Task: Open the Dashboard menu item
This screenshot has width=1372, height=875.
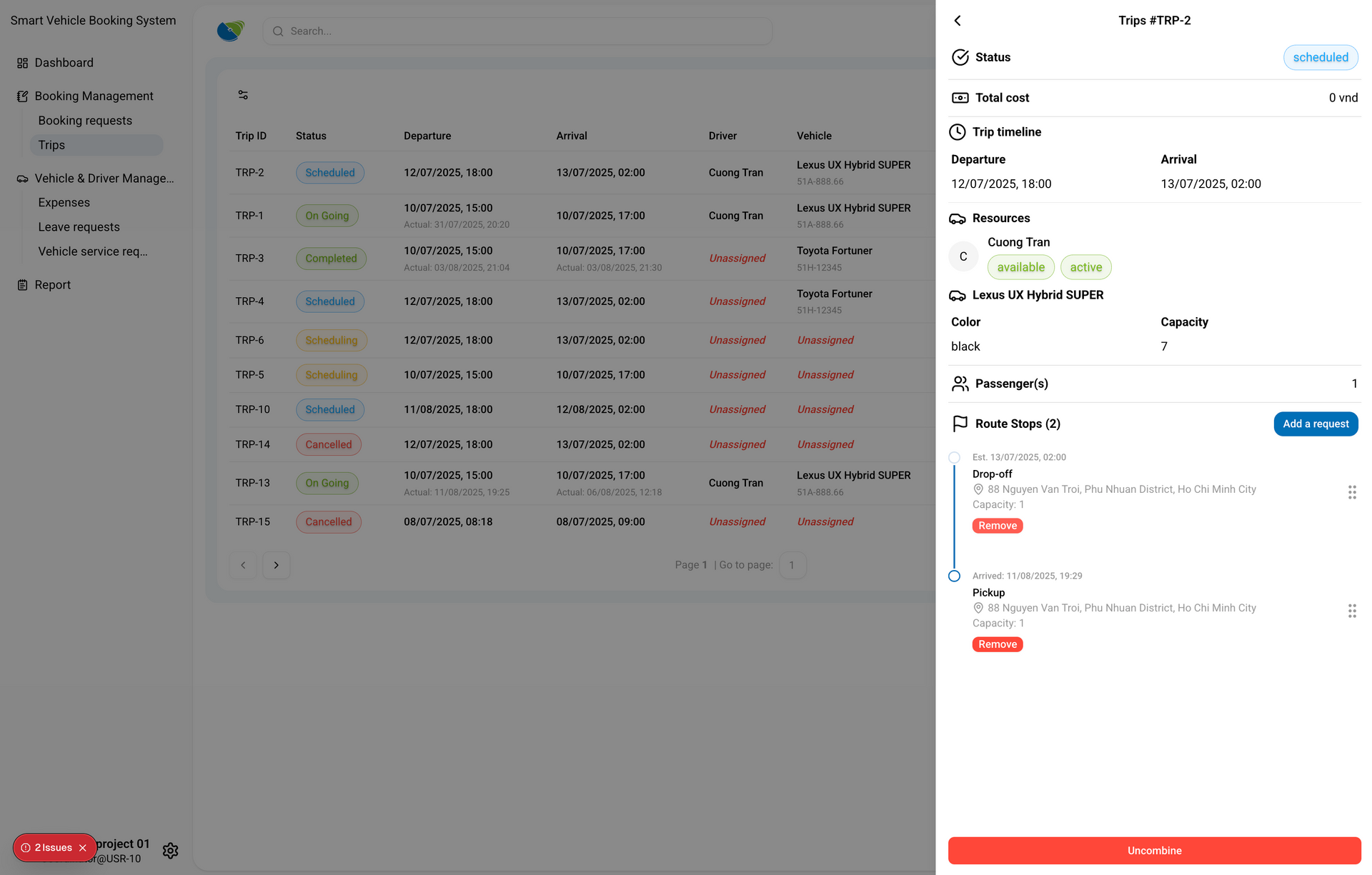Action: pyautogui.click(x=64, y=63)
